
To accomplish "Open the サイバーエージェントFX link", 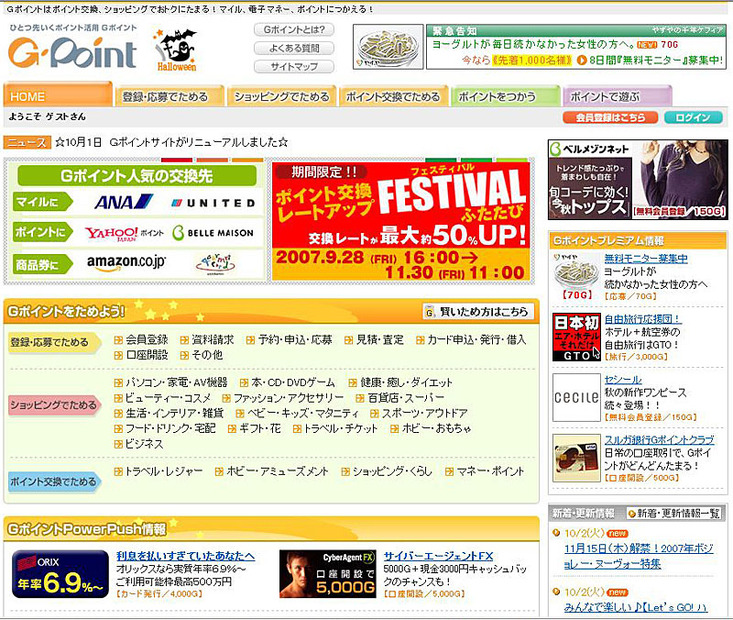I will tap(438, 555).
